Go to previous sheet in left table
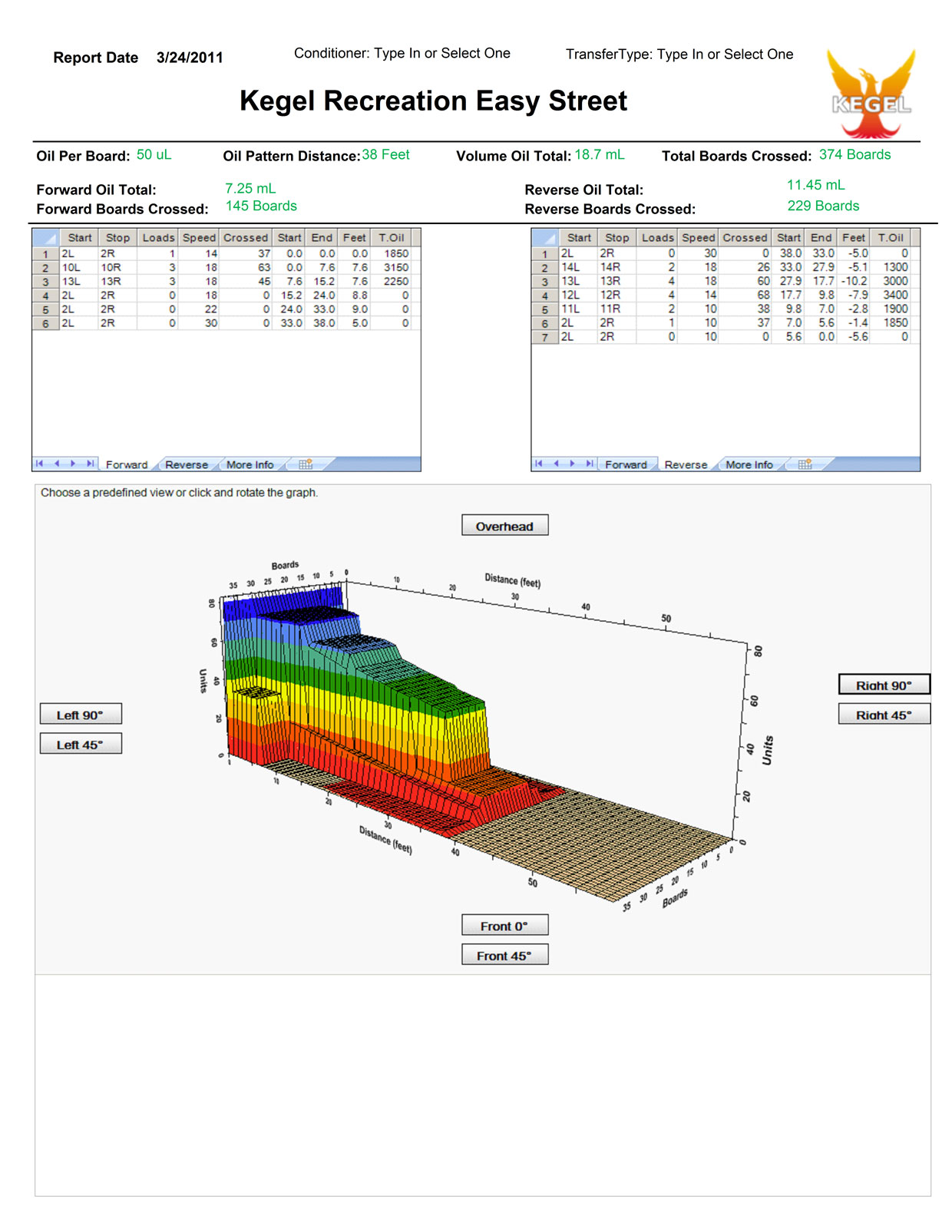This screenshot has width=952, height=1232. [57, 464]
